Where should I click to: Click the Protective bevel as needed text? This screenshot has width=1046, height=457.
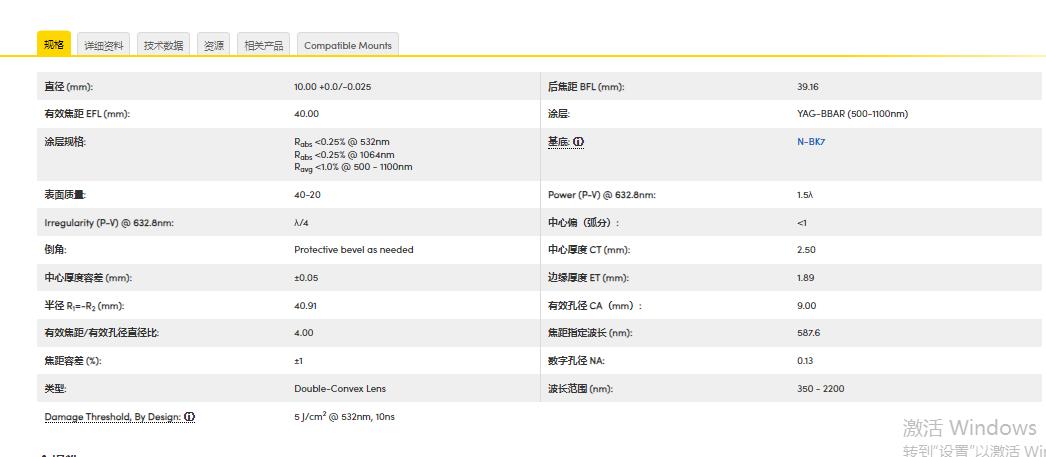coord(353,250)
